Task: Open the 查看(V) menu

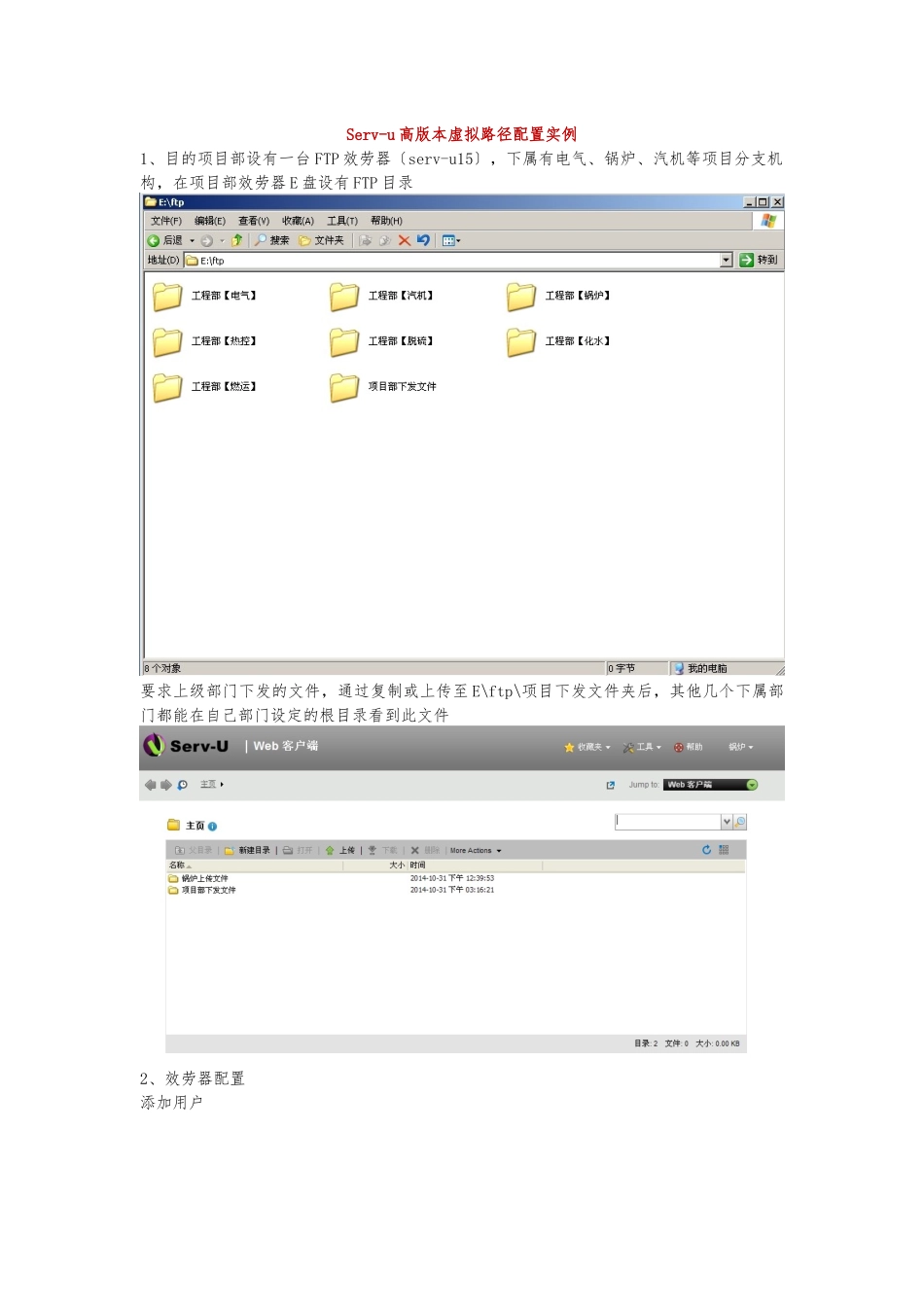Action: (254, 221)
